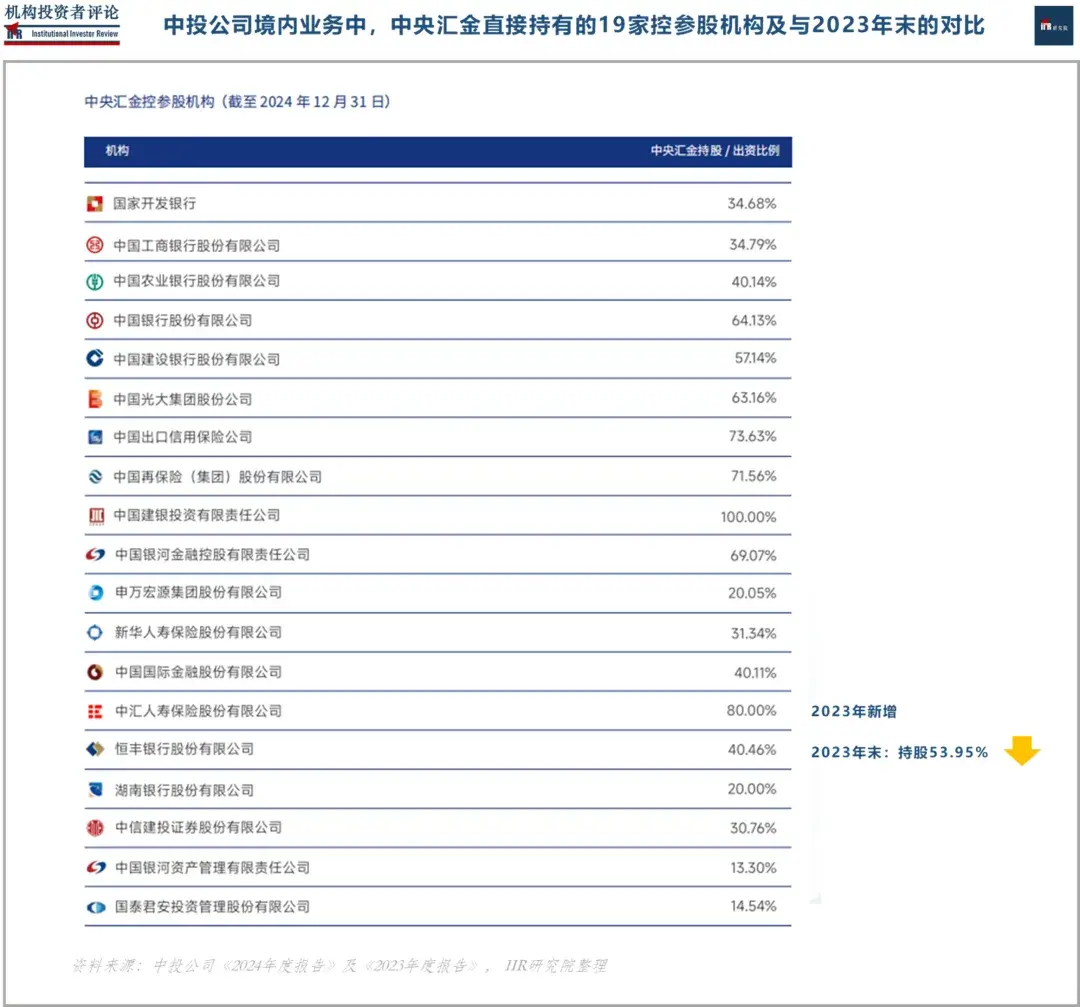Click the 中国农业银行 logo icon
Image resolution: width=1080 pixels, height=1007 pixels.
(x=94, y=282)
